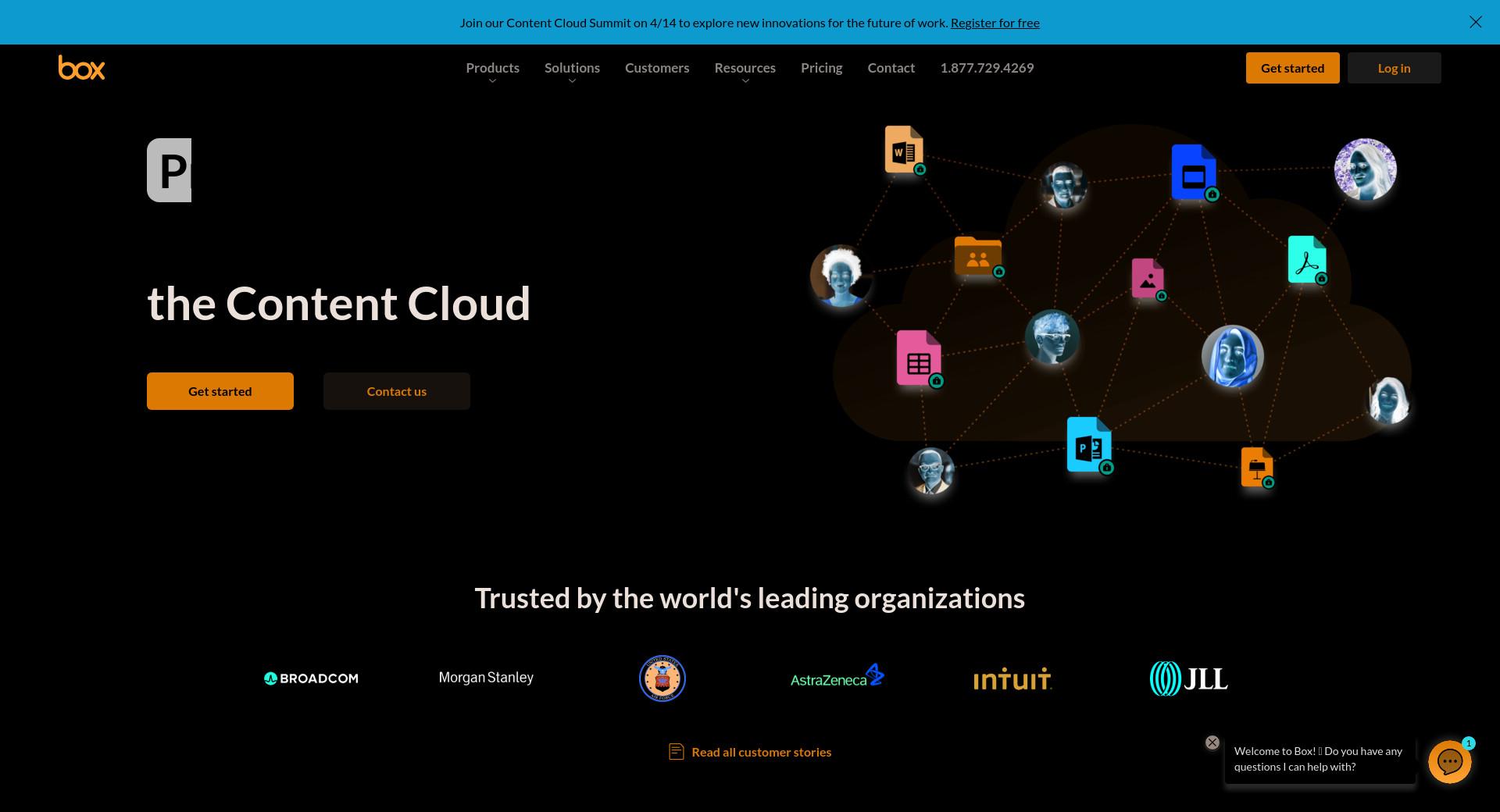Open the Customers nav item
This screenshot has width=1500, height=812.
pos(657,68)
